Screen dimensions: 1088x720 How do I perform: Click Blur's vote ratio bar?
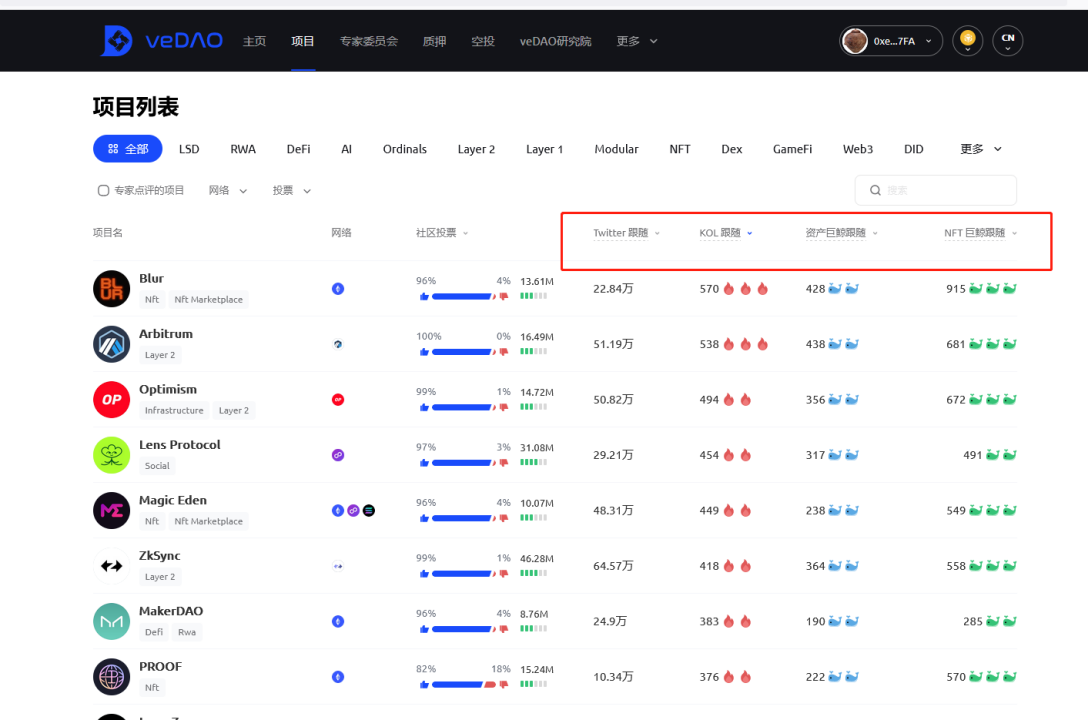463,296
